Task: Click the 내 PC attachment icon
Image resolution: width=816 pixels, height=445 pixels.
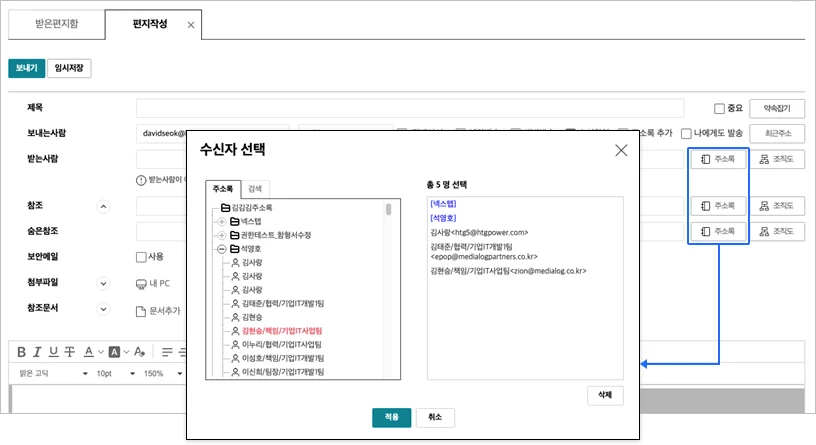Action: [141, 284]
